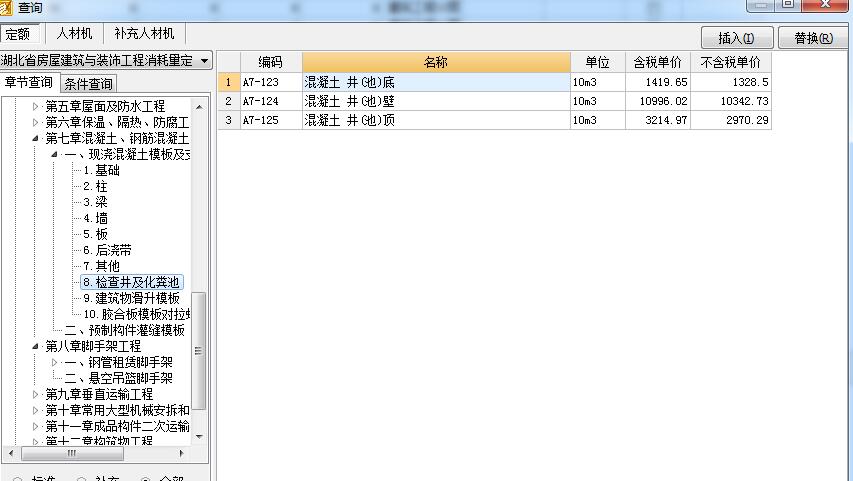Image resolution: width=853 pixels, height=481 pixels.
Task: Select tree item 5. 板
Action: [x=95, y=235]
